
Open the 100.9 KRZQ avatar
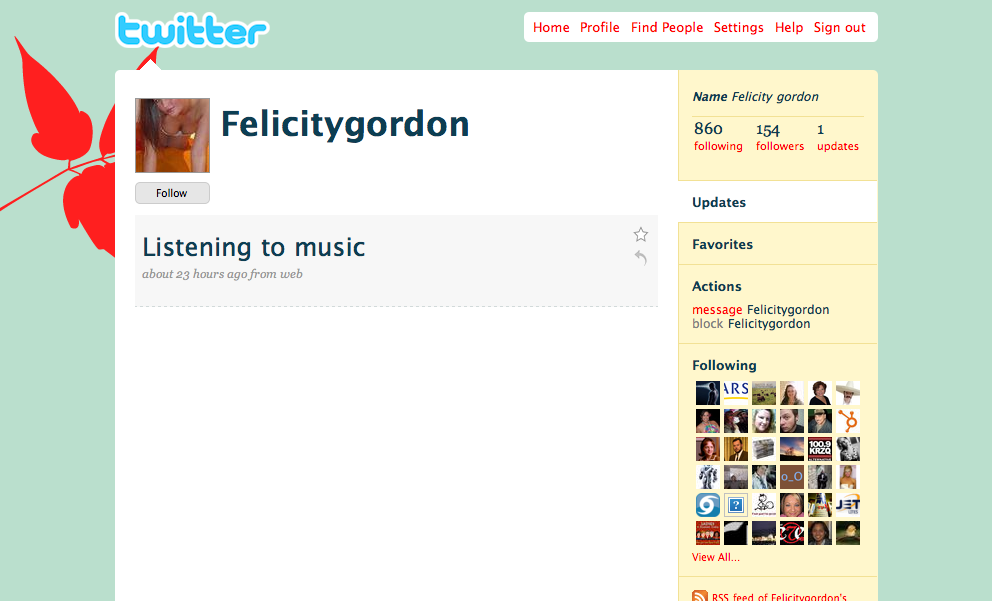(x=820, y=449)
